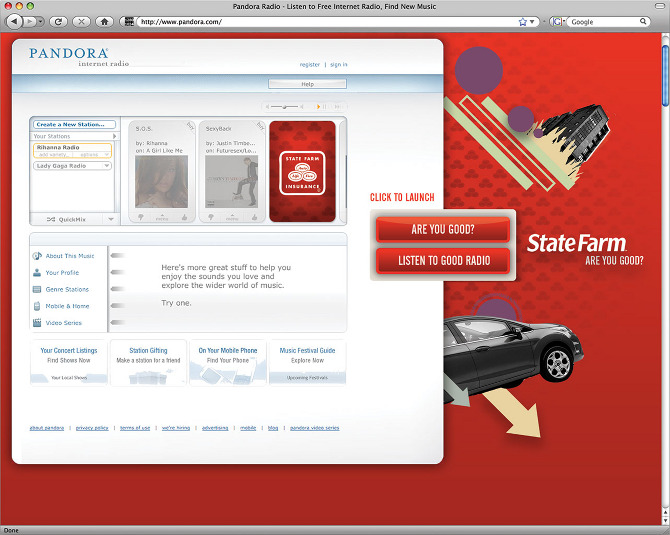Open the Station Gifting tile

(148, 362)
